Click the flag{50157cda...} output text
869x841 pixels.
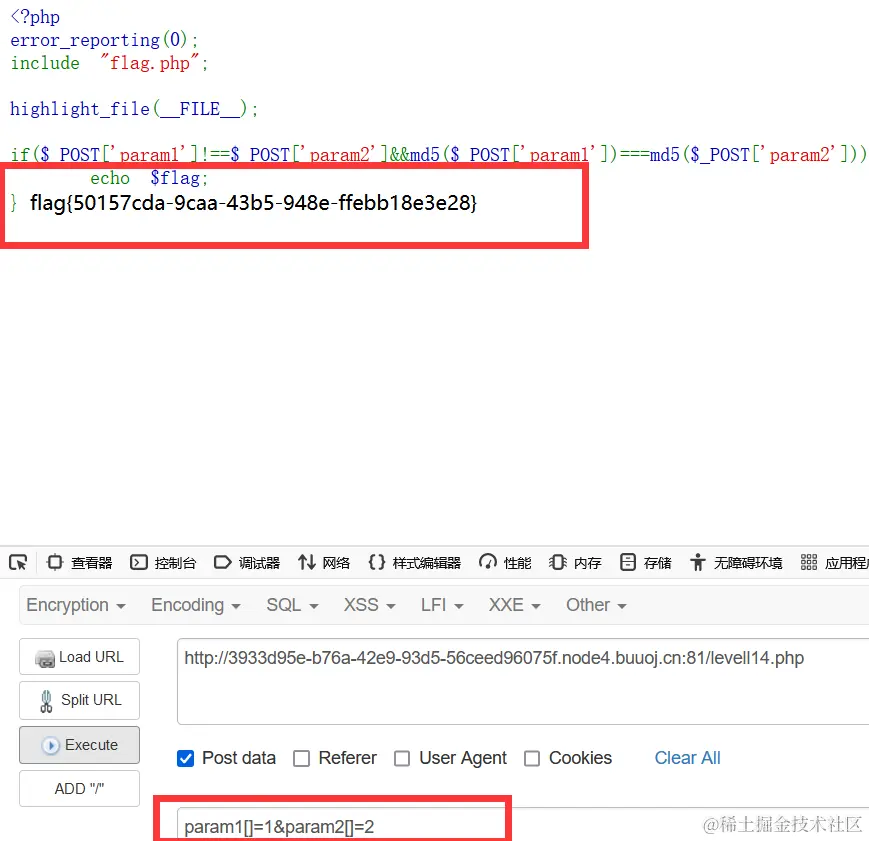tap(253, 203)
